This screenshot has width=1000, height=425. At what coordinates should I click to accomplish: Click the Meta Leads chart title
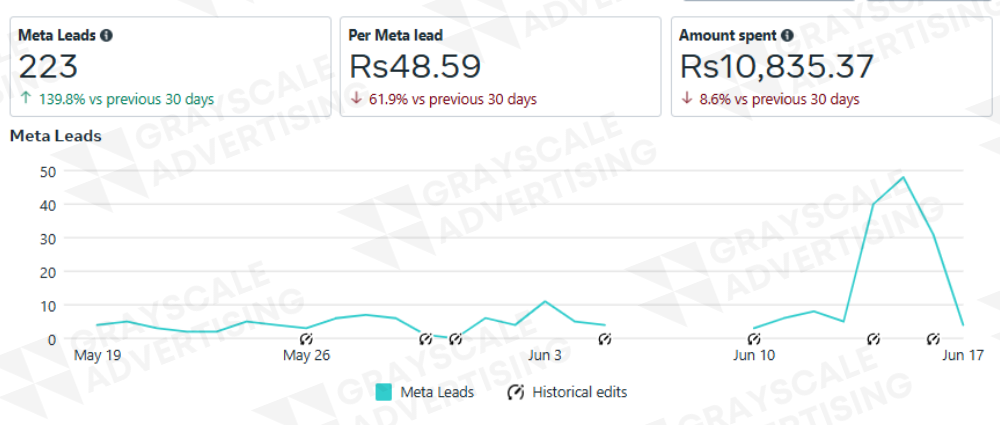coord(55,135)
